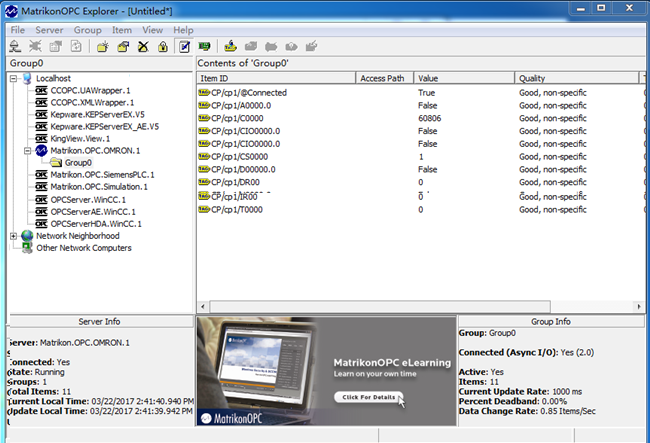Click the horizontal scrollbar left arrow
This screenshot has width=650, height=443.
[x=203, y=307]
